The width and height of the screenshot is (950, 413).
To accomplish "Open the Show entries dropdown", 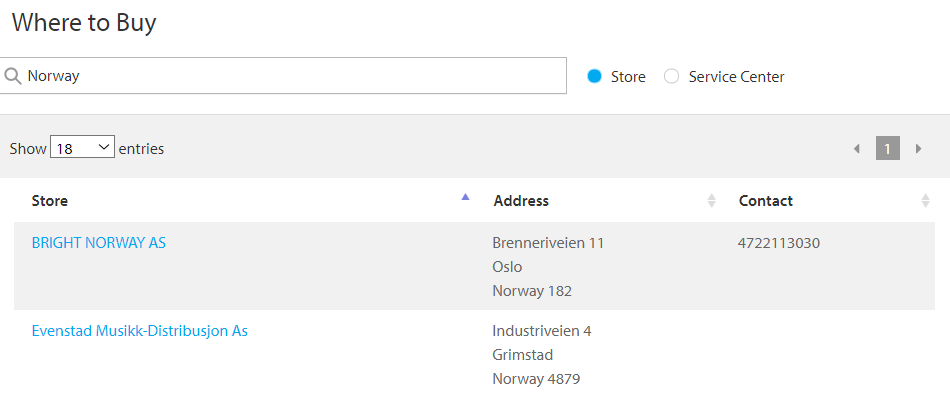I will 82,147.
